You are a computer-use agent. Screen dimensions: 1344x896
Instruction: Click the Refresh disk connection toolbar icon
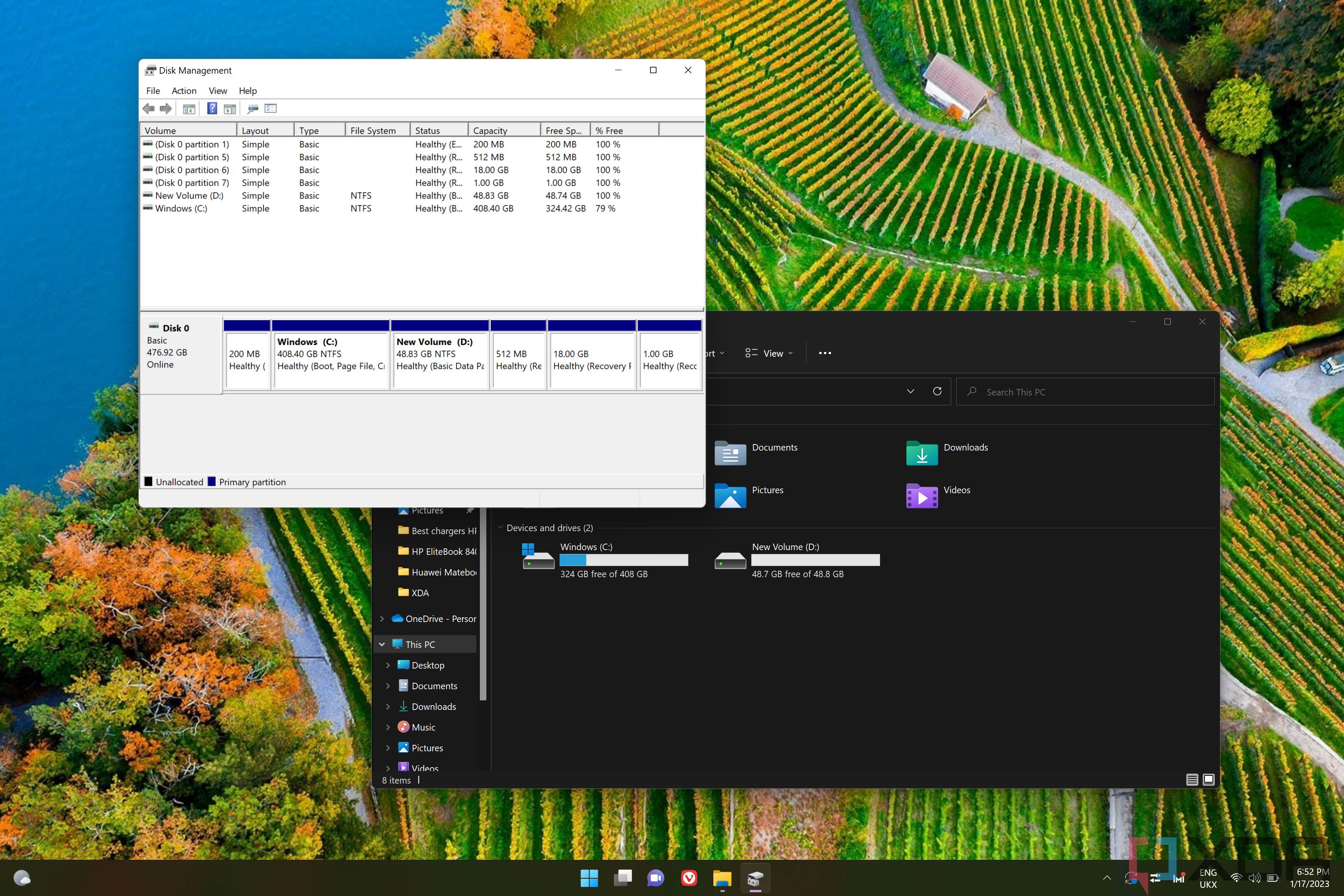pos(252,109)
